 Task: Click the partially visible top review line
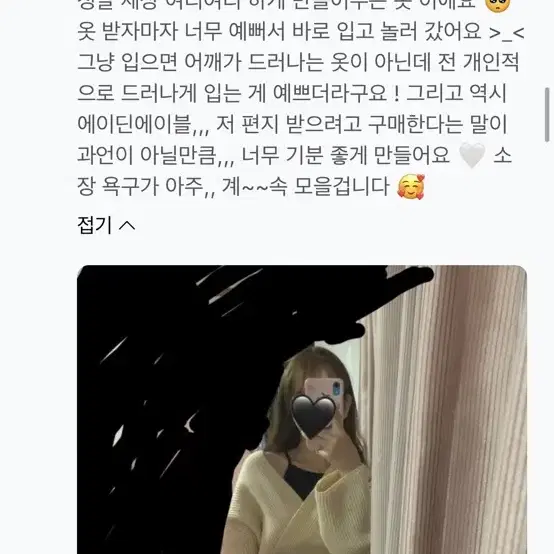pyautogui.click(x=294, y=5)
